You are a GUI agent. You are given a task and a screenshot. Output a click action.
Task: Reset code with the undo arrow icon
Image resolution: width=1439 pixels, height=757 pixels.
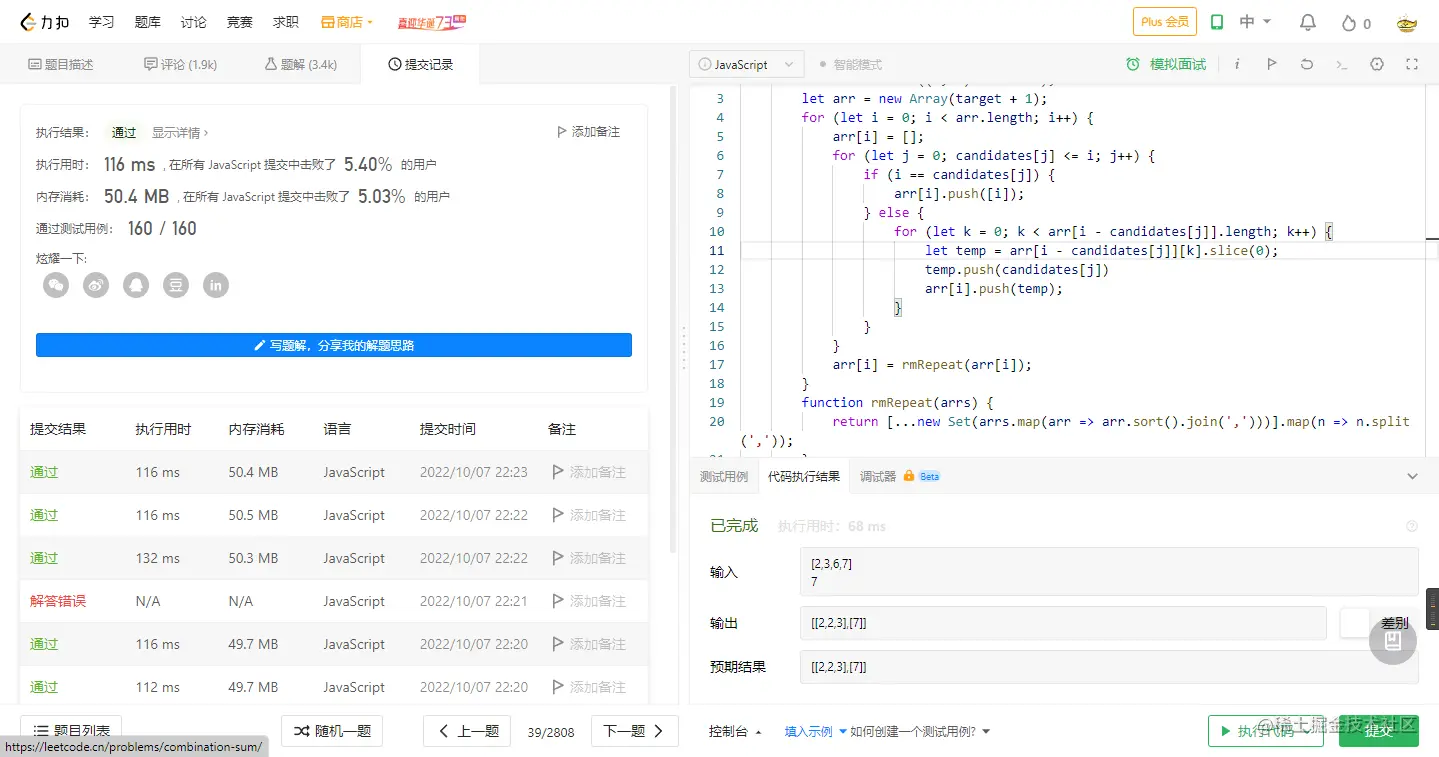click(x=1306, y=64)
